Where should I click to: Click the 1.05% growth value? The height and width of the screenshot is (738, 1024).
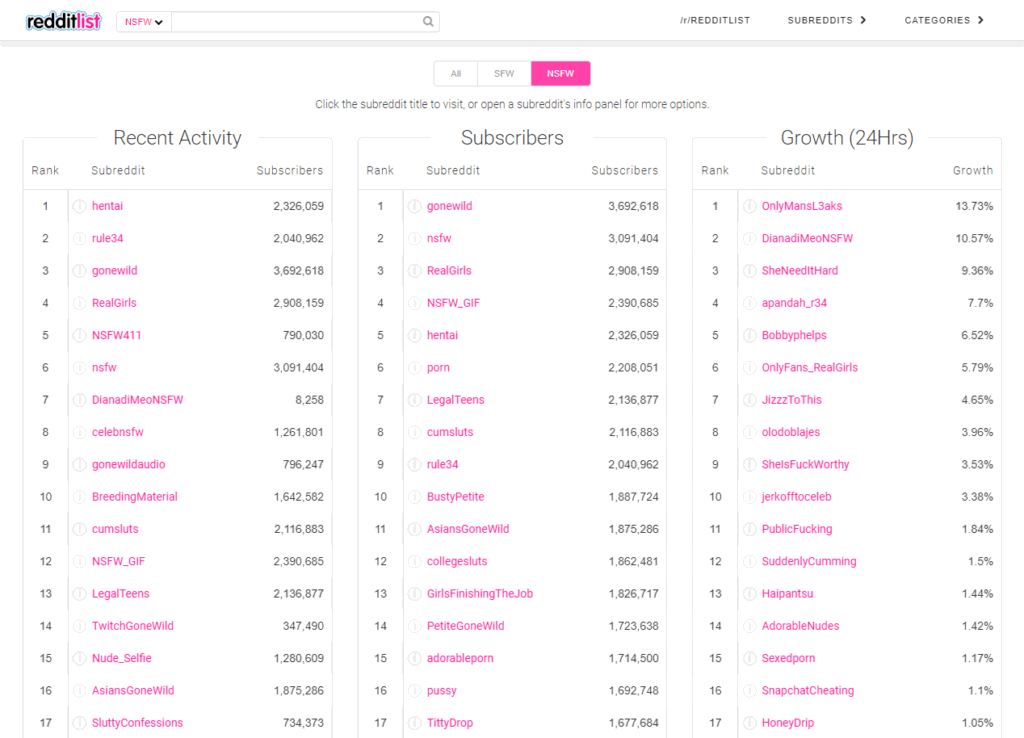[x=977, y=723]
